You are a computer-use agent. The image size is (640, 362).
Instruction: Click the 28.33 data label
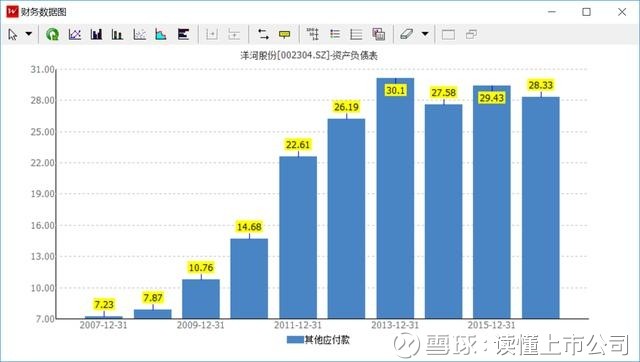coord(540,85)
